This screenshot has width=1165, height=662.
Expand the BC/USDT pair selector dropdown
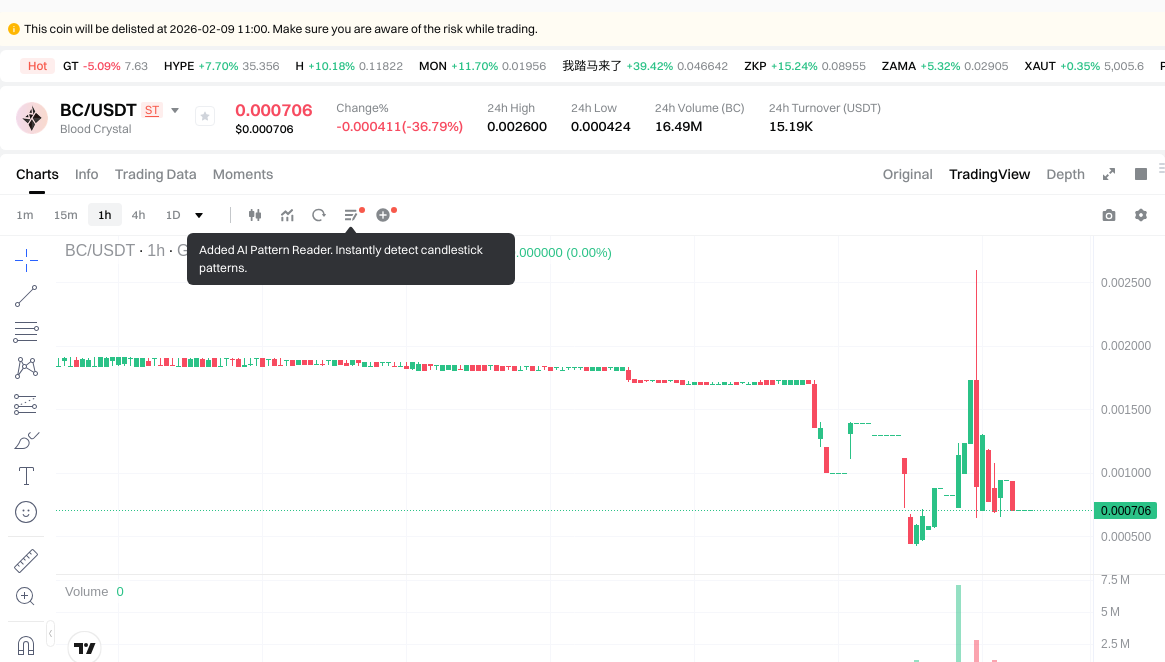coord(175,110)
